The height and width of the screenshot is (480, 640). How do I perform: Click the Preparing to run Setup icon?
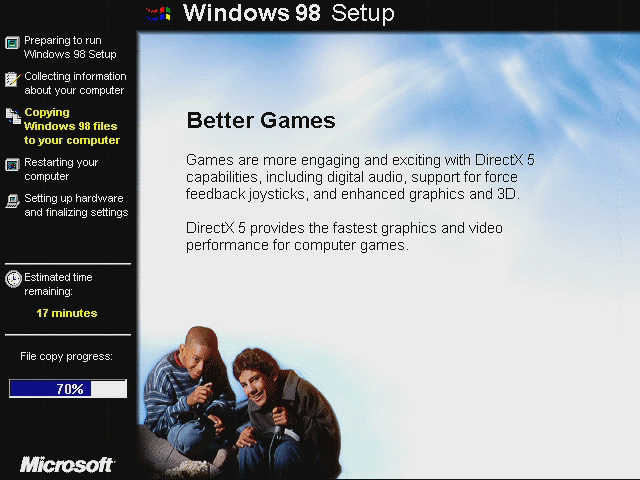coord(12,42)
